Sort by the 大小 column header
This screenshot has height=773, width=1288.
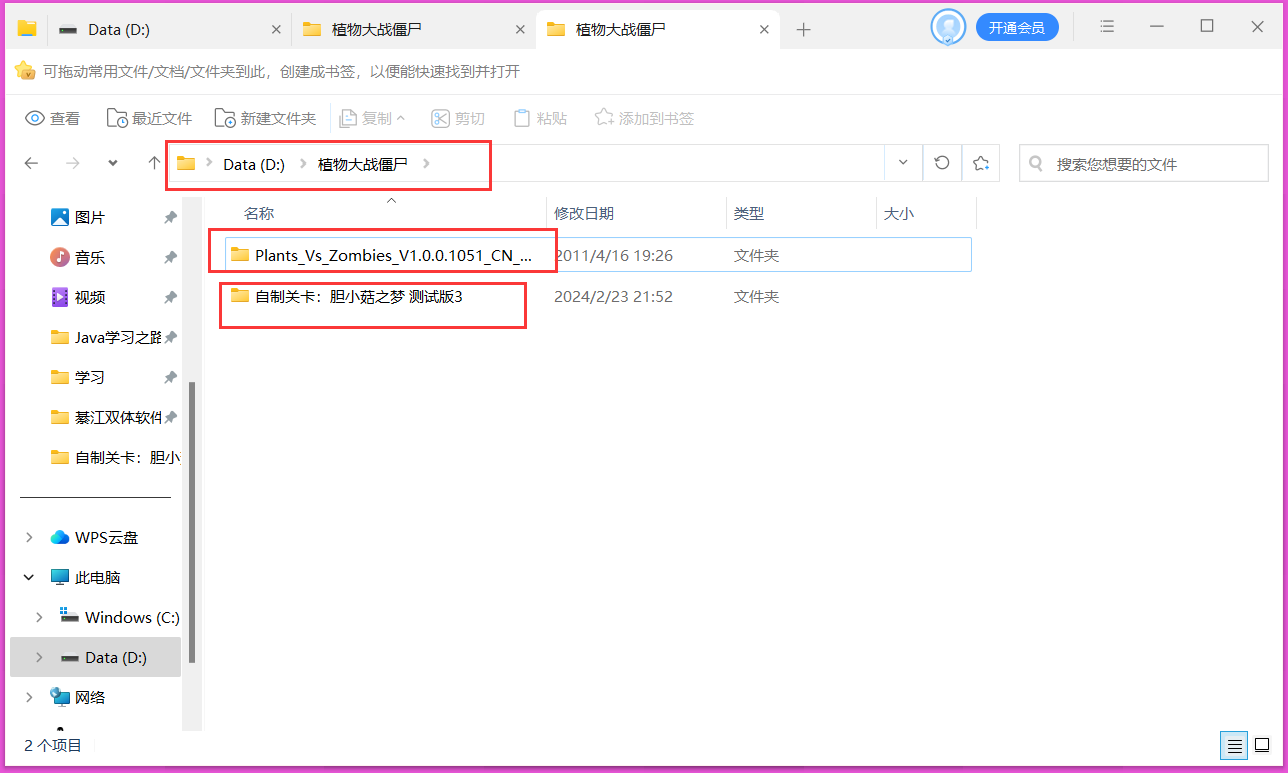click(x=898, y=213)
